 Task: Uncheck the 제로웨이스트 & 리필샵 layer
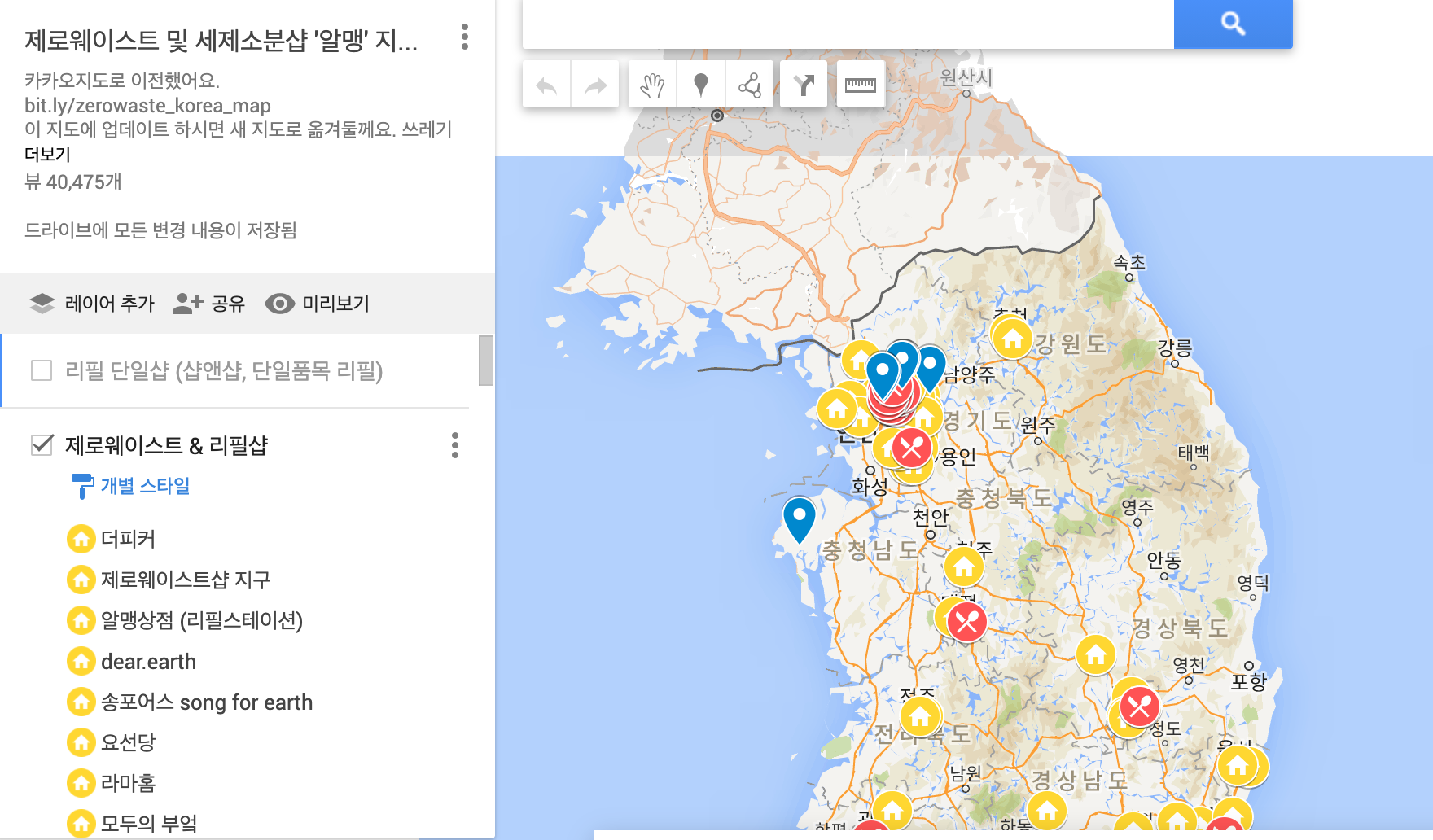(x=42, y=445)
